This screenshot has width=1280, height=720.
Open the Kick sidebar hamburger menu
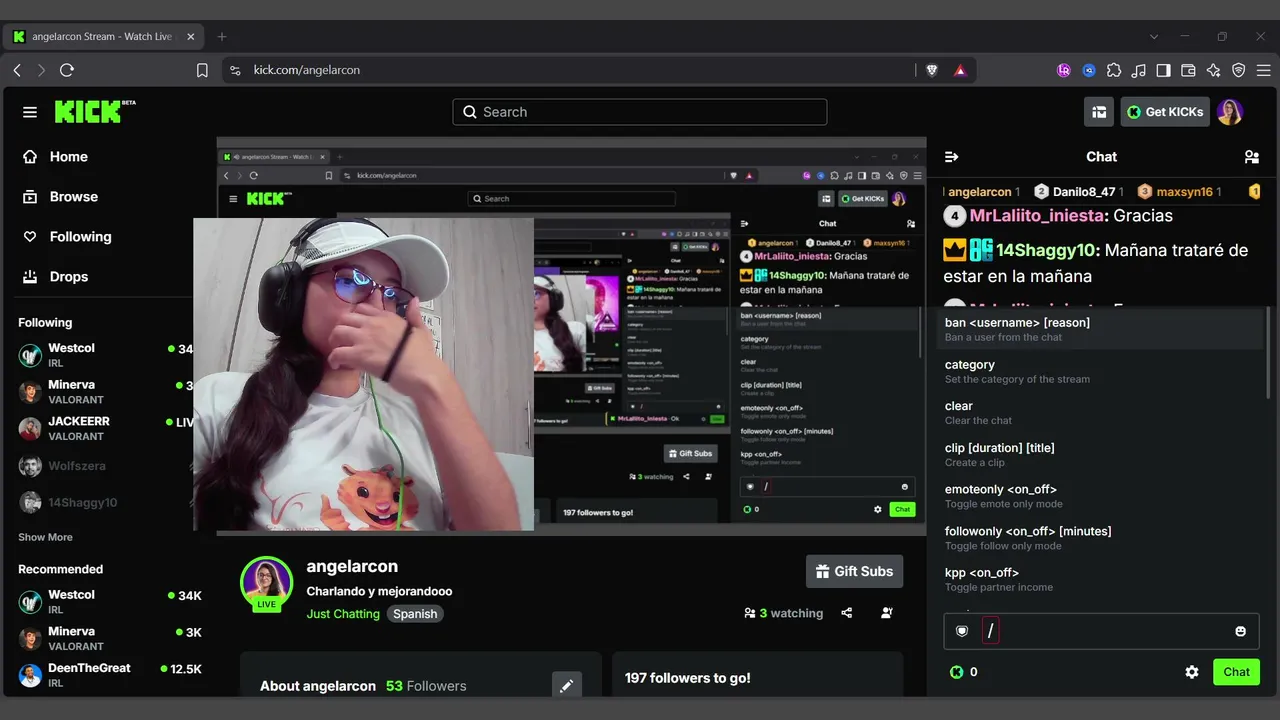click(x=30, y=112)
